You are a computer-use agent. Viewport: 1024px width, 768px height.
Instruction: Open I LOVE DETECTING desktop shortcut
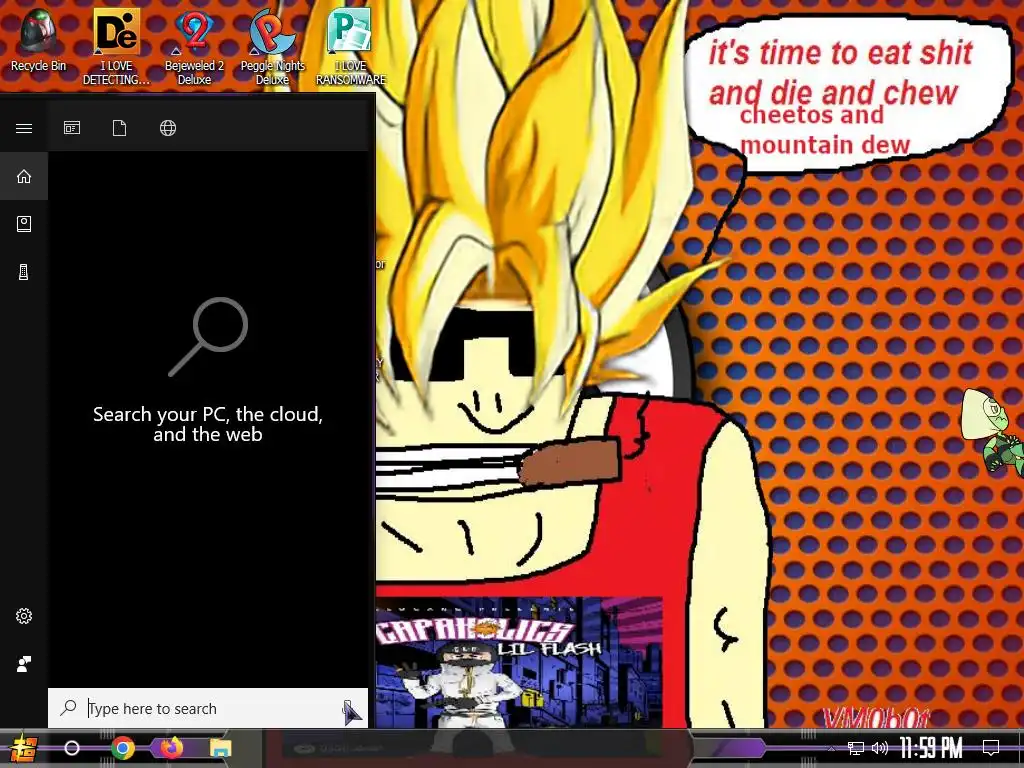point(116,46)
